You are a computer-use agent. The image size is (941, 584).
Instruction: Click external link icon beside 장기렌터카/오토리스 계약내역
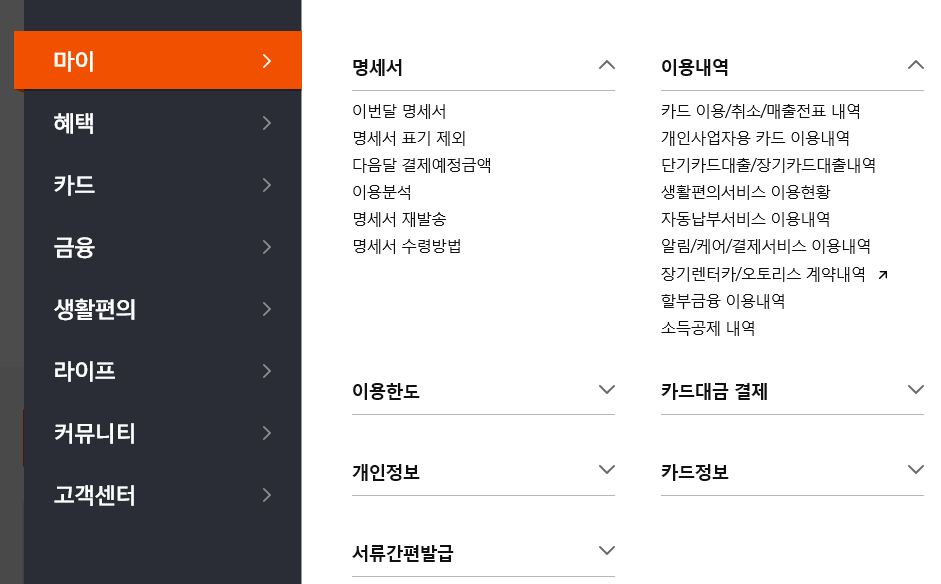pos(883,275)
